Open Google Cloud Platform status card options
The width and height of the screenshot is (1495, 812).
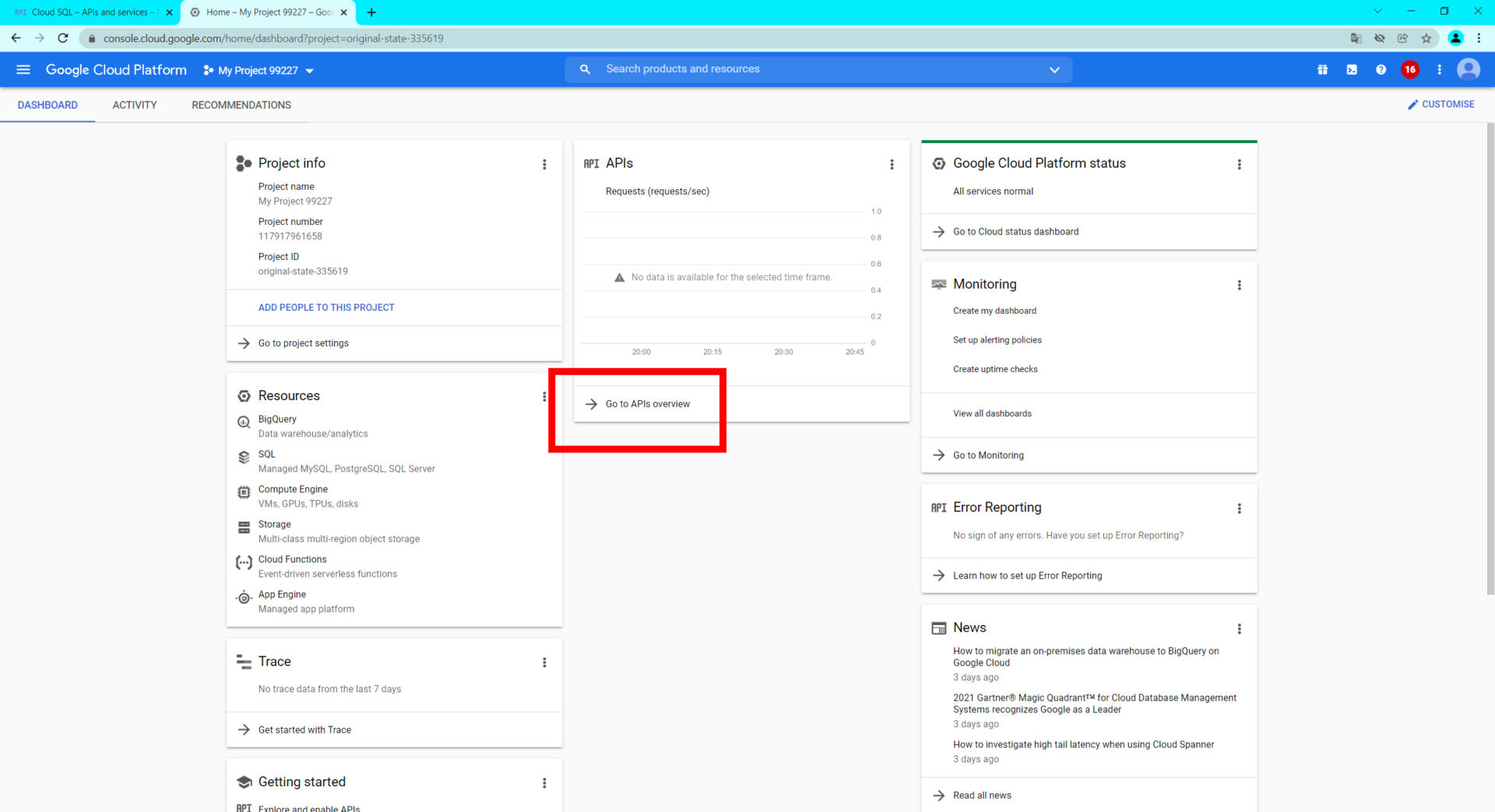pos(1239,164)
